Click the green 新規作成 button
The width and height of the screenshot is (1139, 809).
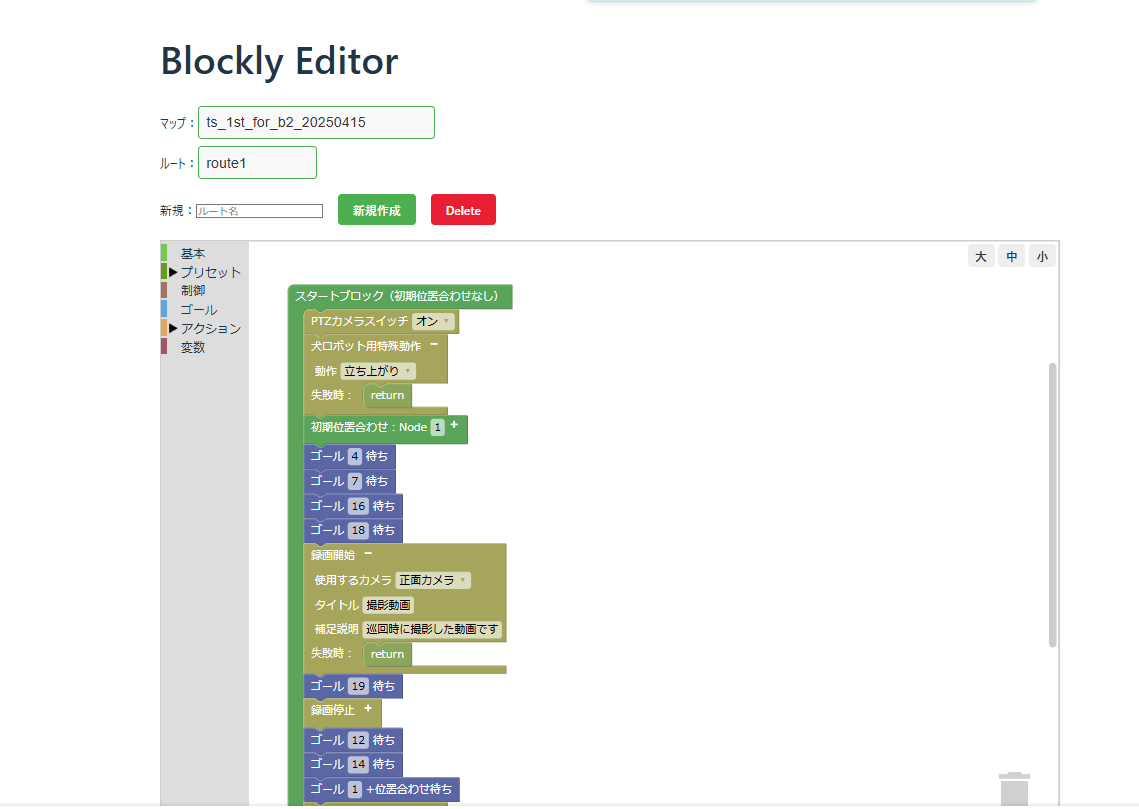click(376, 210)
